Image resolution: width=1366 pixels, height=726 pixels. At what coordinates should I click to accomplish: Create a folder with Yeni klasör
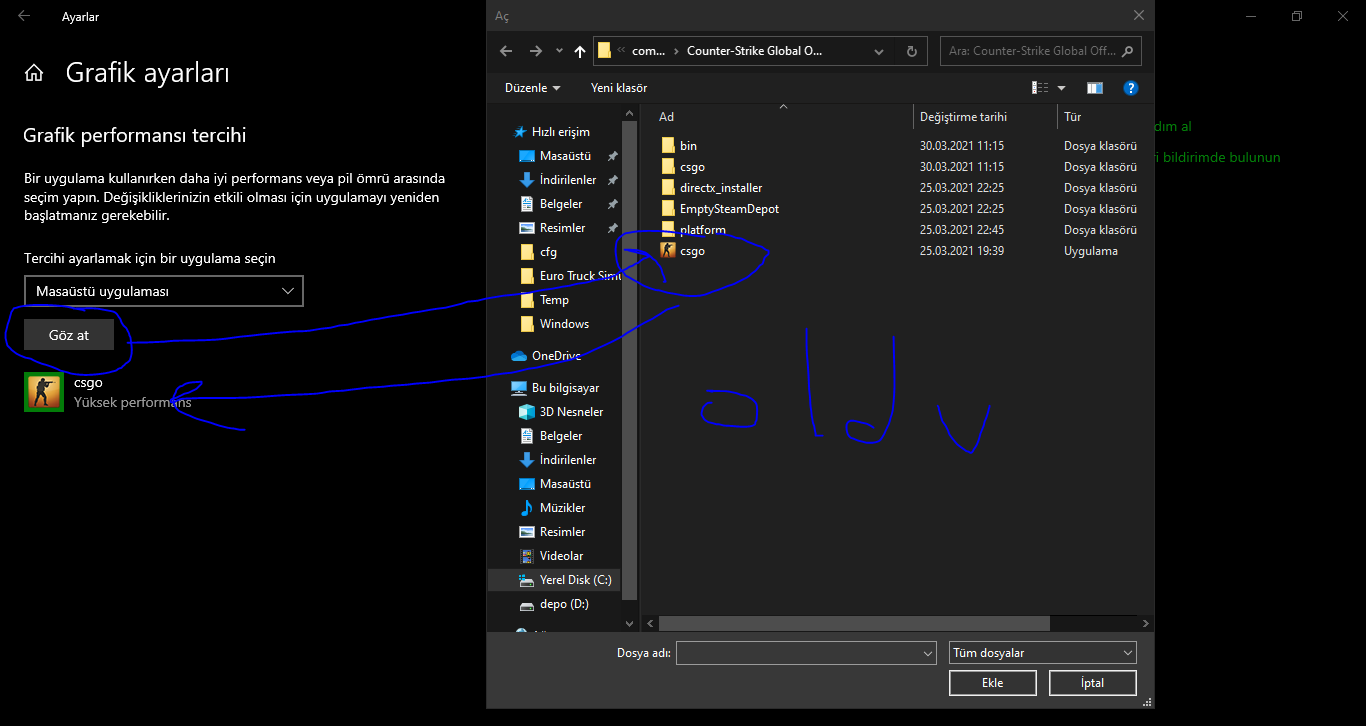(x=619, y=88)
